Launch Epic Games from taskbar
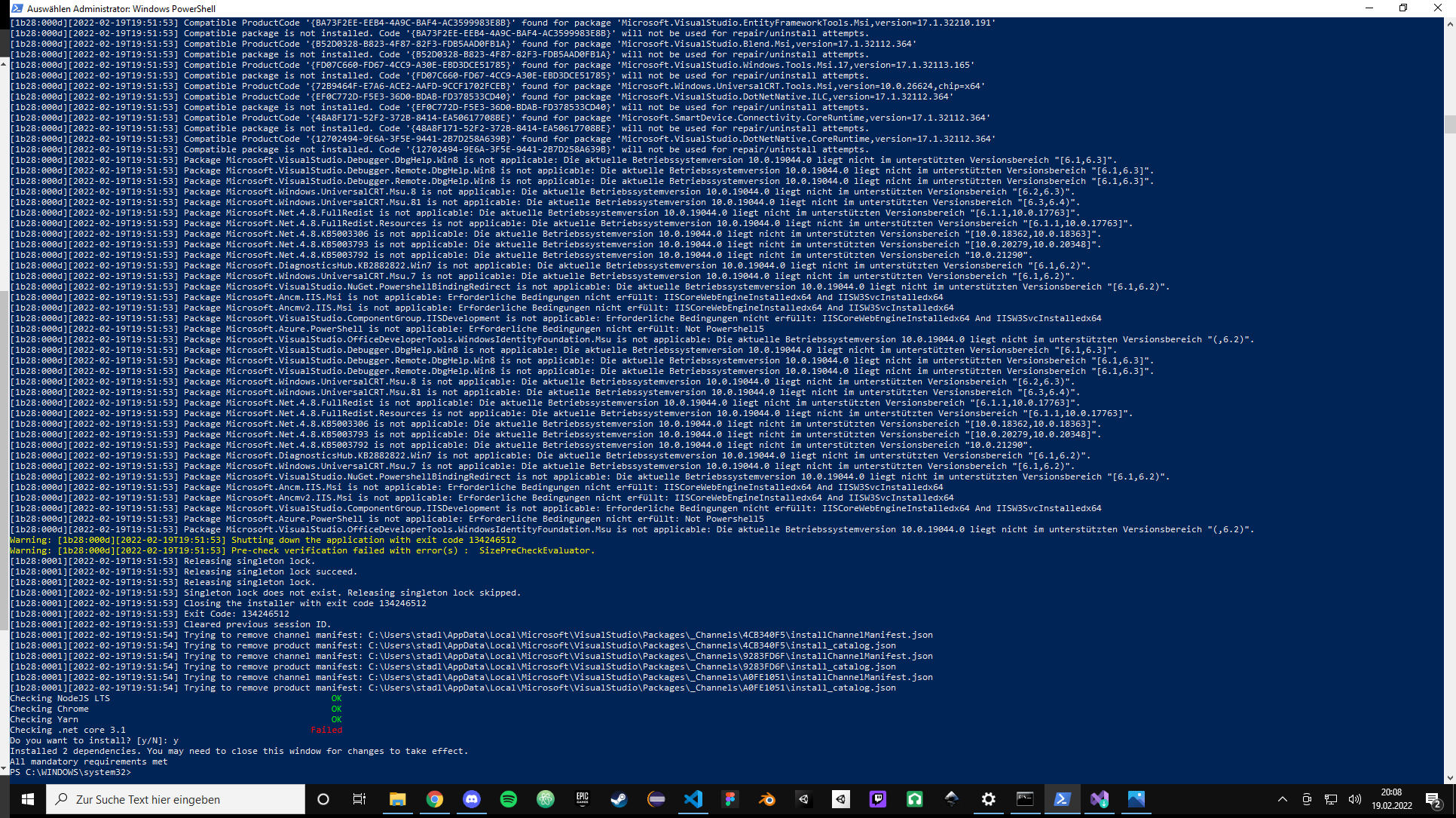 click(582, 799)
